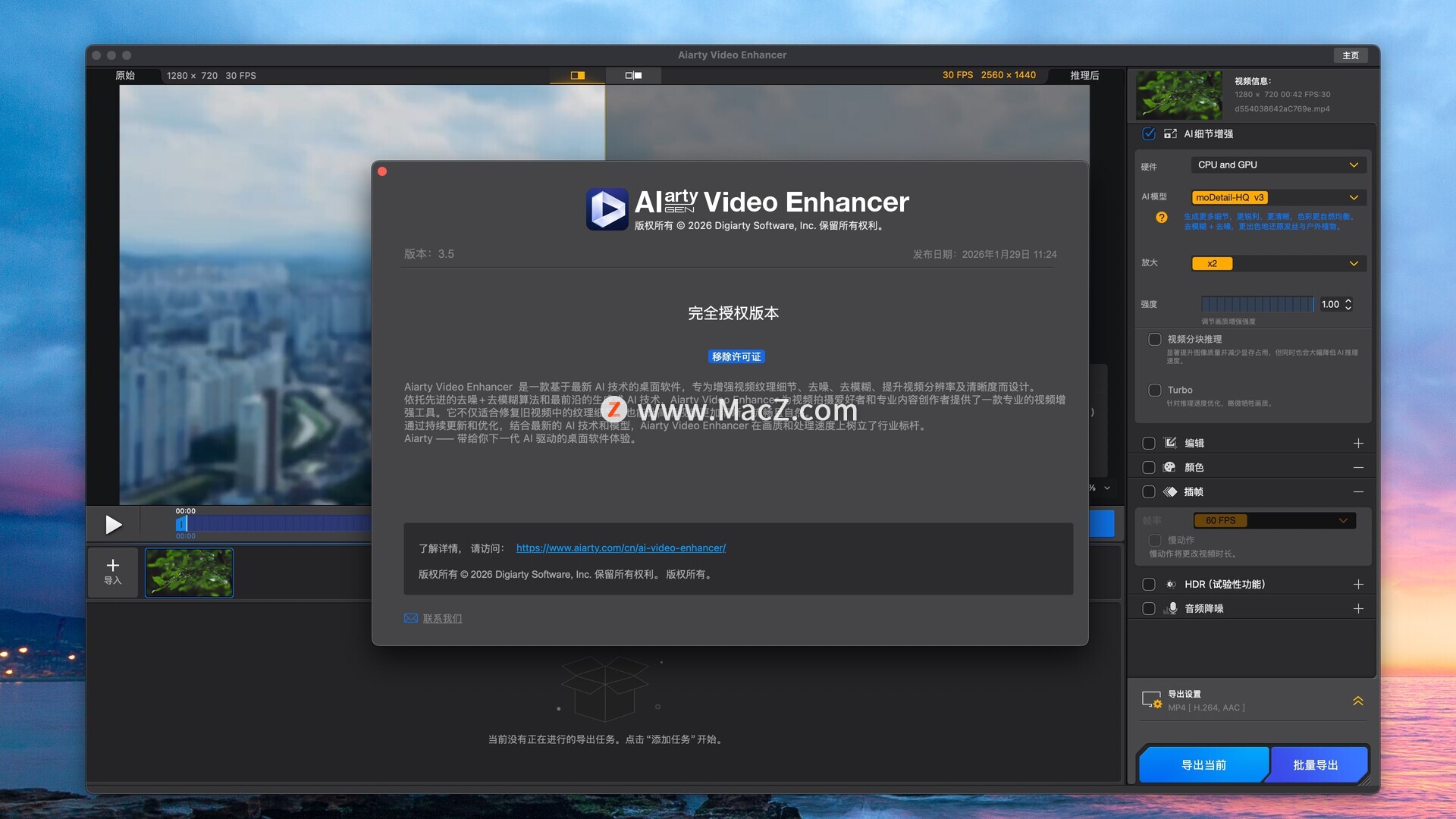Switch to side-by-side comparison view icon
Image resolution: width=1456 pixels, height=819 pixels.
tap(633, 75)
